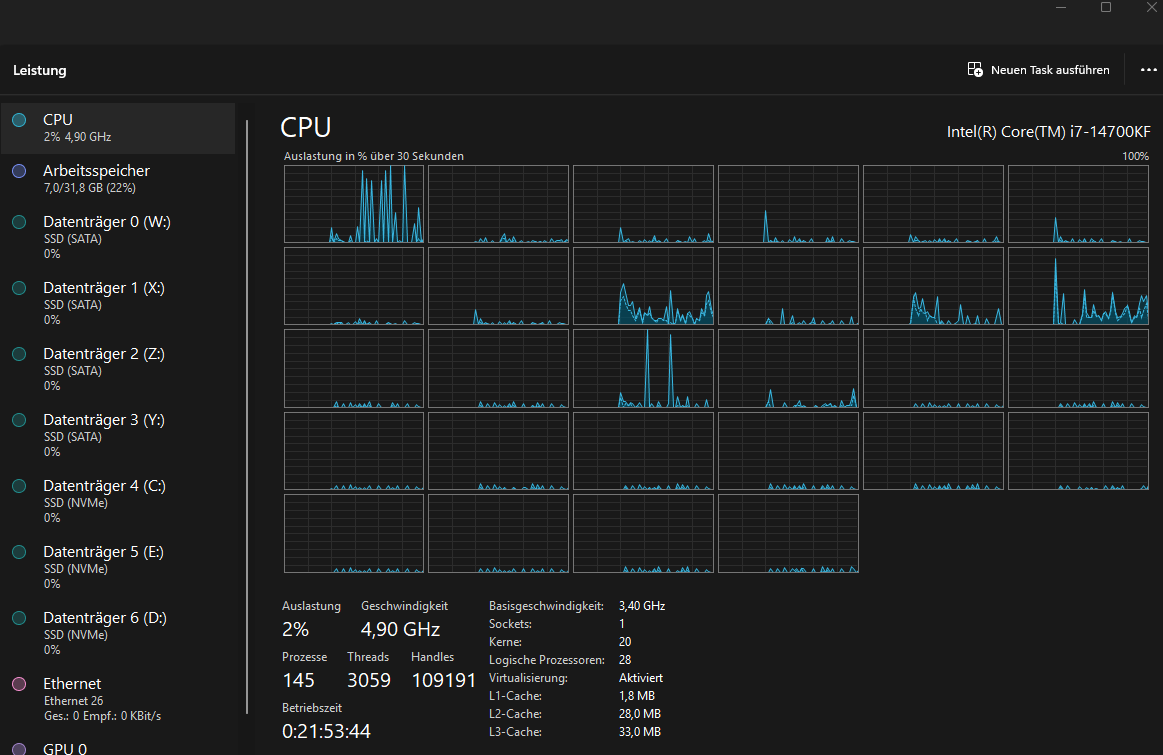Click the Prozesse count 145
This screenshot has height=755, width=1163.
pyautogui.click(x=298, y=680)
